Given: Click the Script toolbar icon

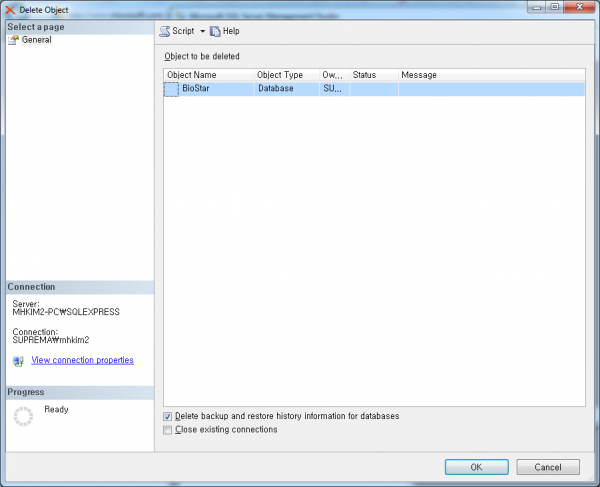Looking at the screenshot, I should (x=164, y=31).
